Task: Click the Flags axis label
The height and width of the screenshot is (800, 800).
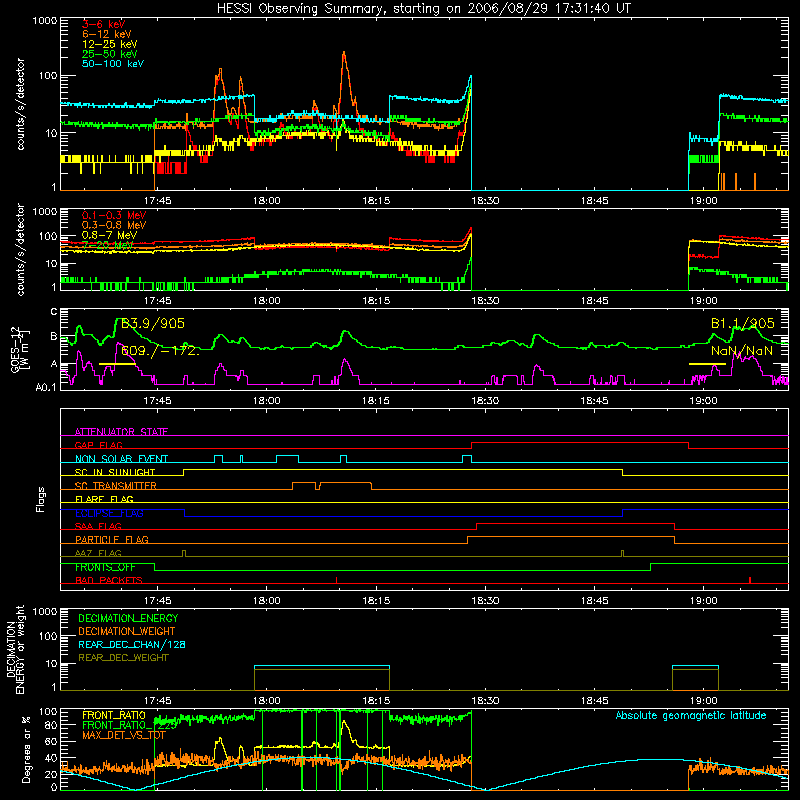Action: pyautogui.click(x=41, y=499)
